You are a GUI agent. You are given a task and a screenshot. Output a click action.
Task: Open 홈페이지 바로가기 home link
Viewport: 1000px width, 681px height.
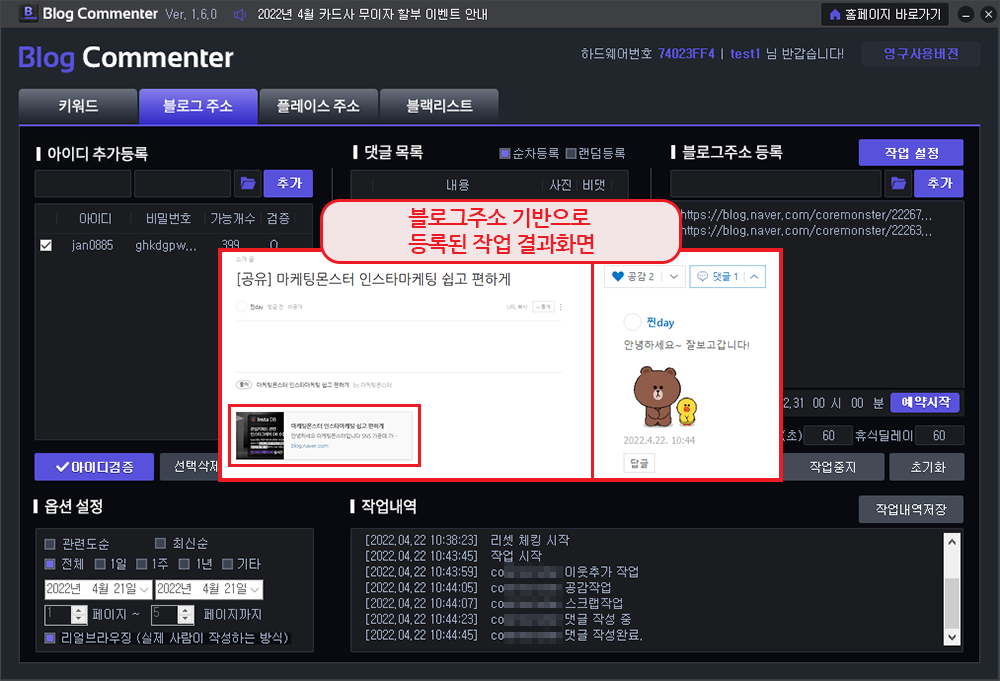[885, 14]
